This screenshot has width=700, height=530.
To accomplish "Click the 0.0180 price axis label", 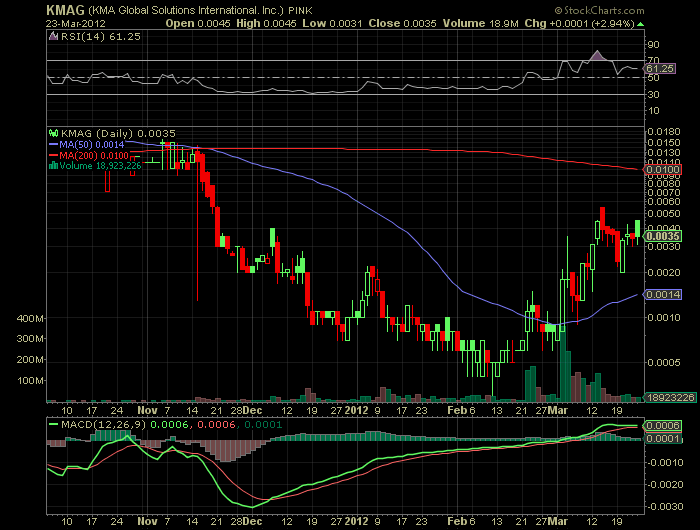I will tap(664, 132).
